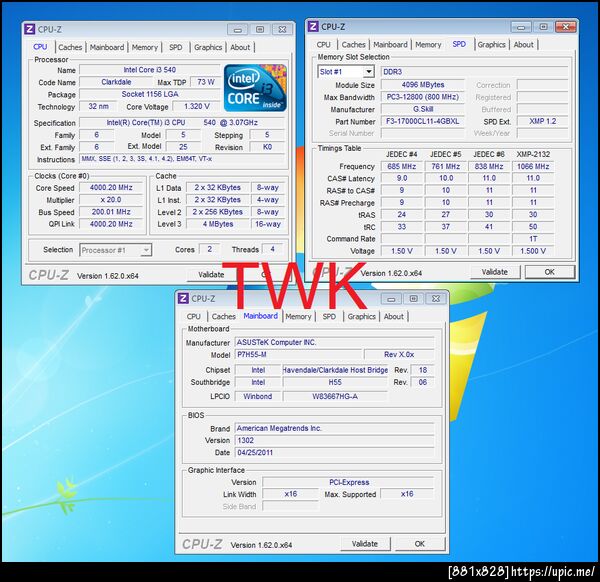Minimize the CPU window showing Intel Core i3 540

[x=237, y=29]
